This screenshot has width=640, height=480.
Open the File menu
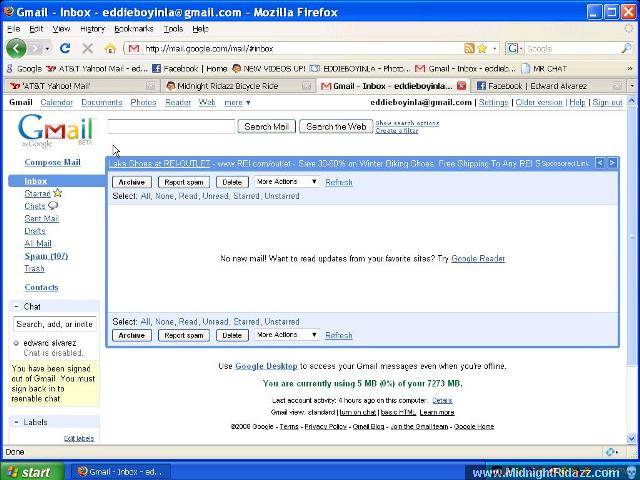tap(13, 29)
